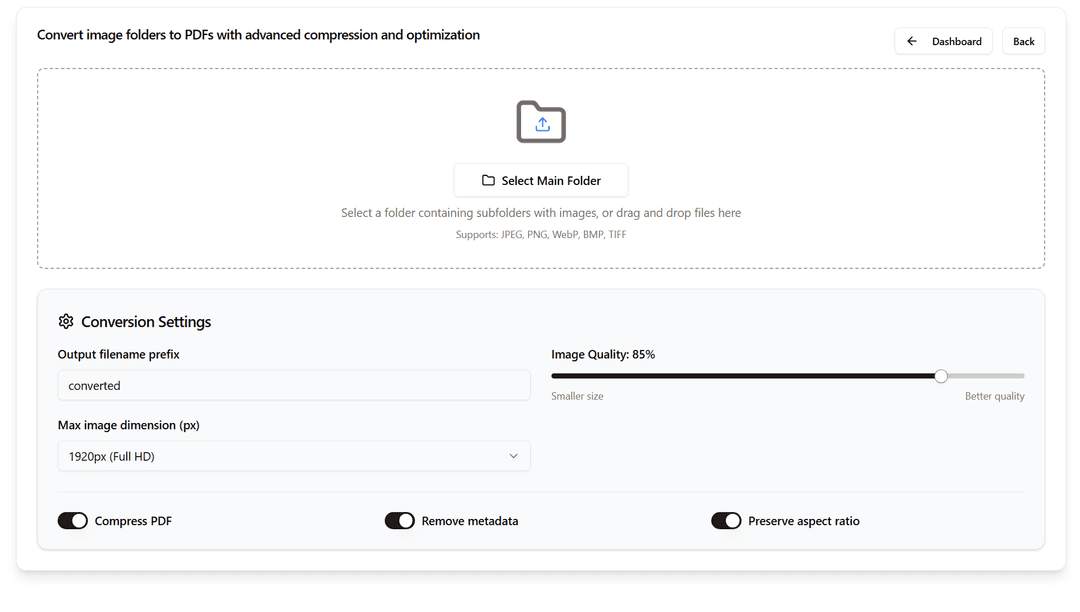Image resolution: width=1080 pixels, height=612 pixels.
Task: Click the Conversion Settings gear icon
Action: coord(66,322)
